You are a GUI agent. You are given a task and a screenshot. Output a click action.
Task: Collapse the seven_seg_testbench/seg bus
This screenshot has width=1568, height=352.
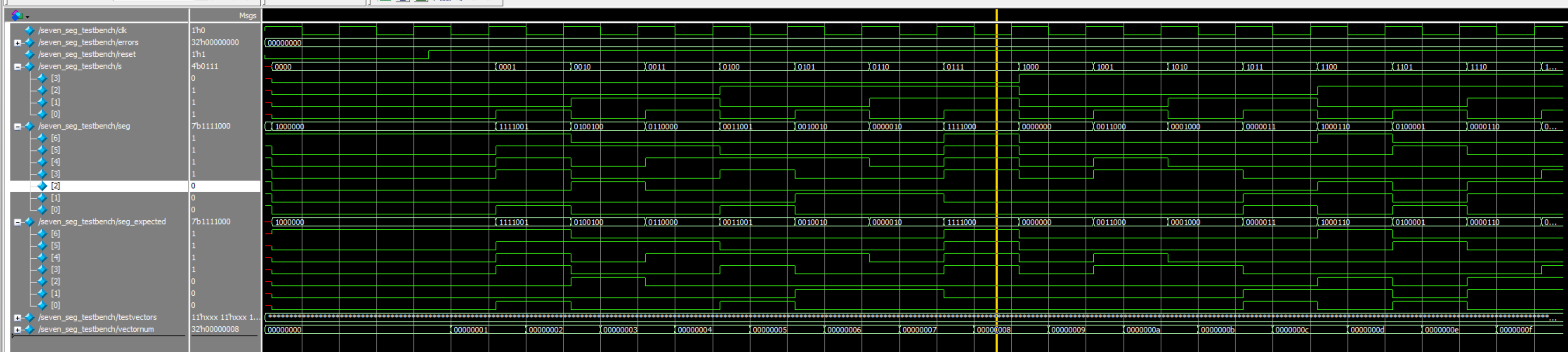click(x=18, y=126)
